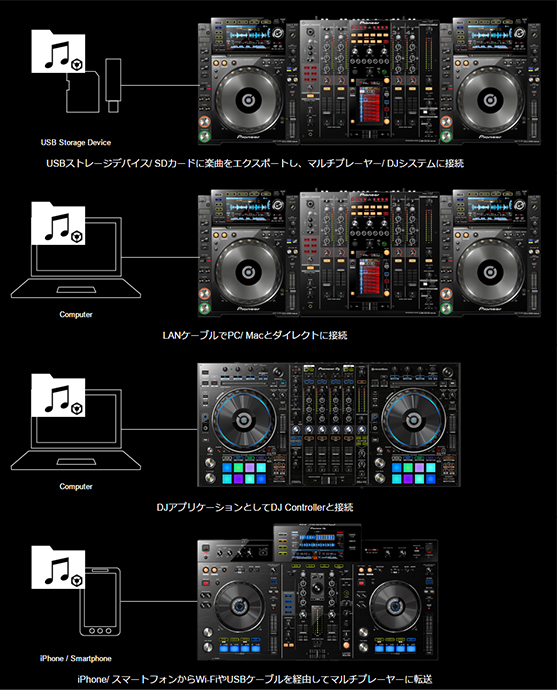This screenshot has height=690, width=557.
Task: Click the green play button on top-right CDJ
Action: 446,136
